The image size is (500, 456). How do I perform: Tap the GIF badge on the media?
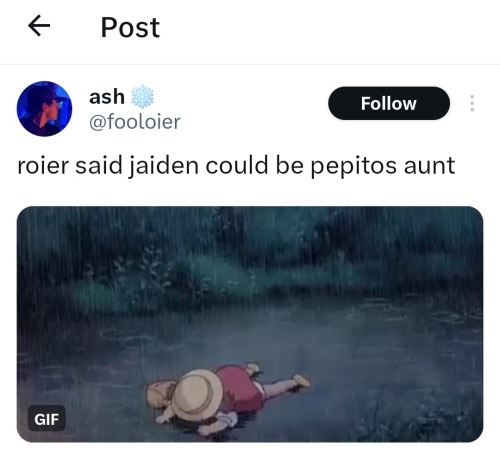click(x=47, y=419)
